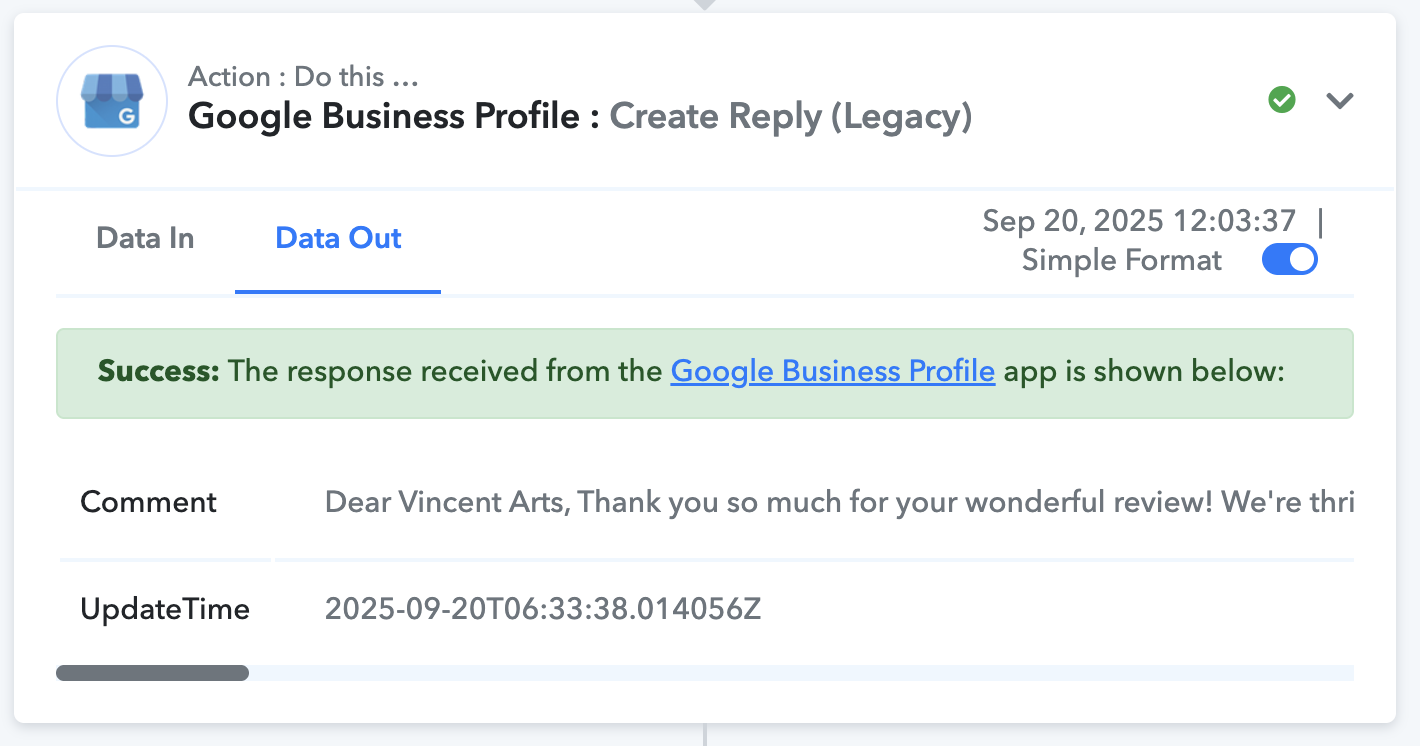
Task: Switch to the Data In tab
Action: click(145, 238)
